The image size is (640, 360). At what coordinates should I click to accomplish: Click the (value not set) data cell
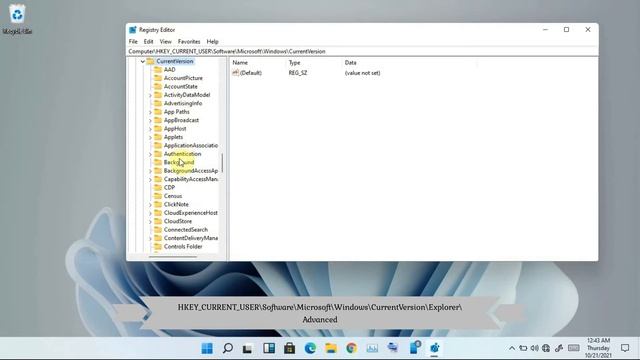click(362, 73)
